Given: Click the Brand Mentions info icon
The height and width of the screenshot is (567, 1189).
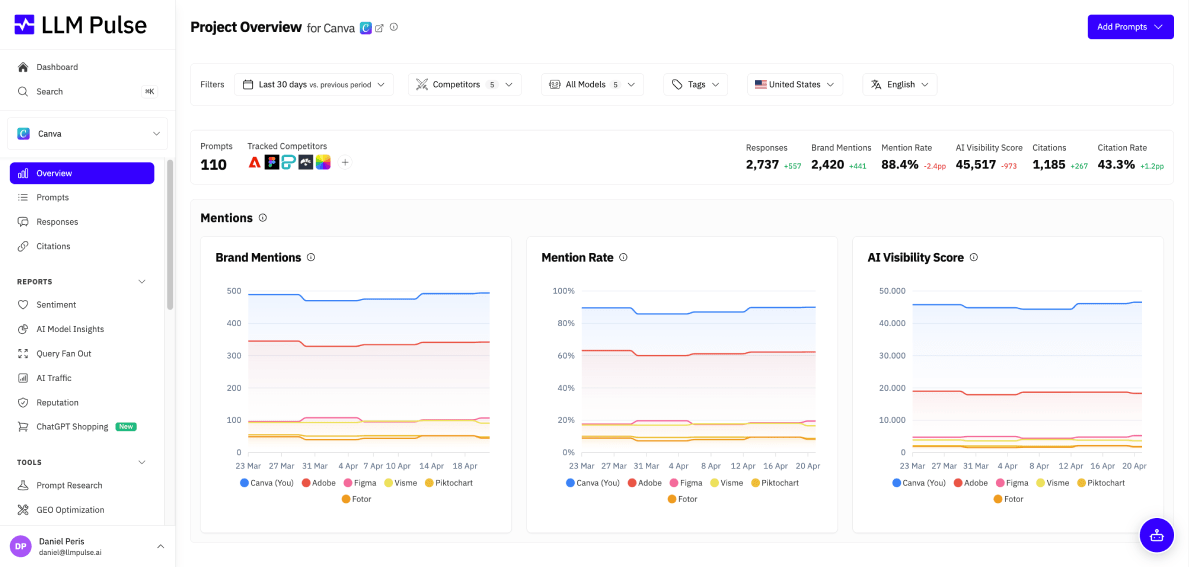Looking at the screenshot, I should pyautogui.click(x=311, y=258).
